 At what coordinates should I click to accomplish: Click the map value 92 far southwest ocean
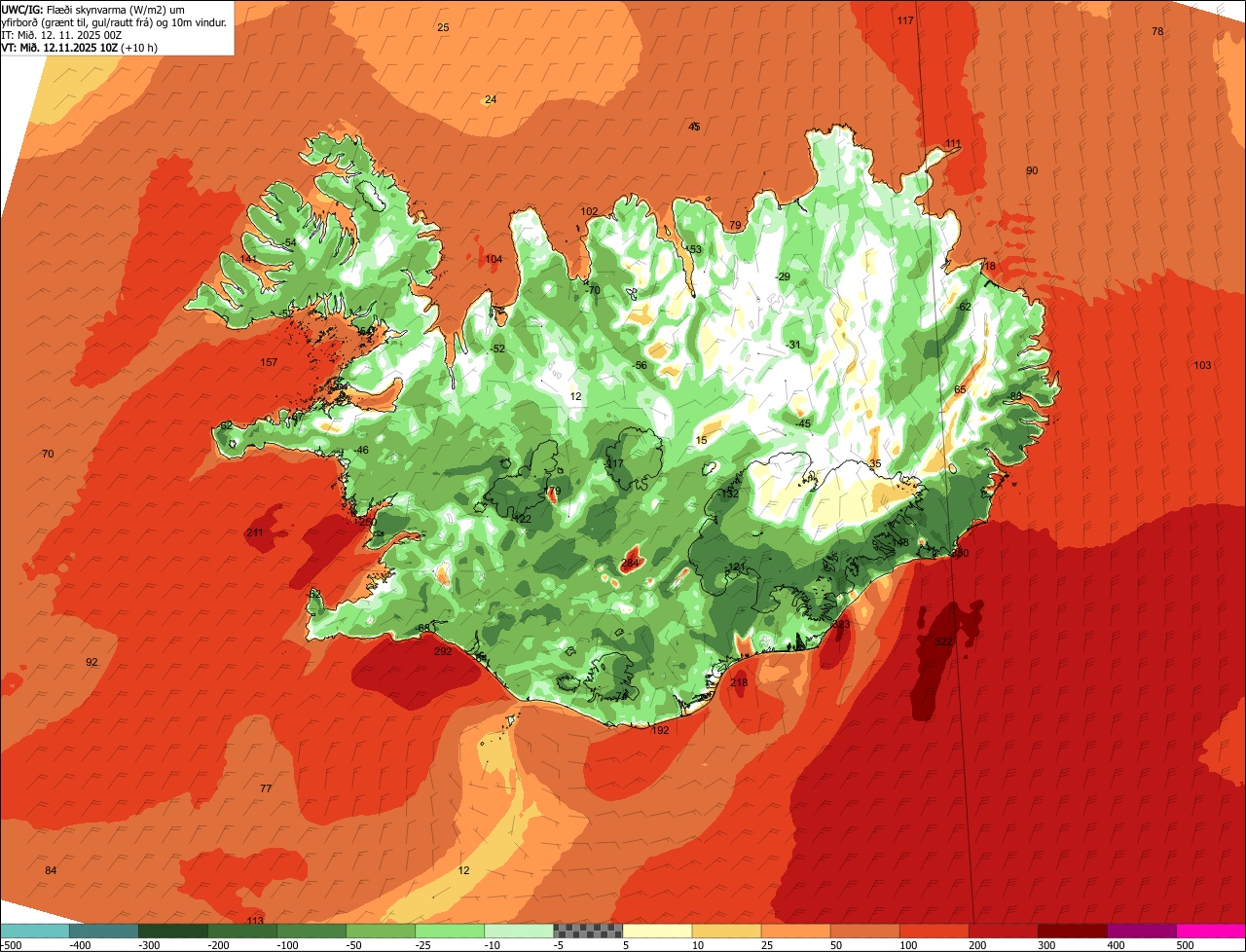pos(92,662)
